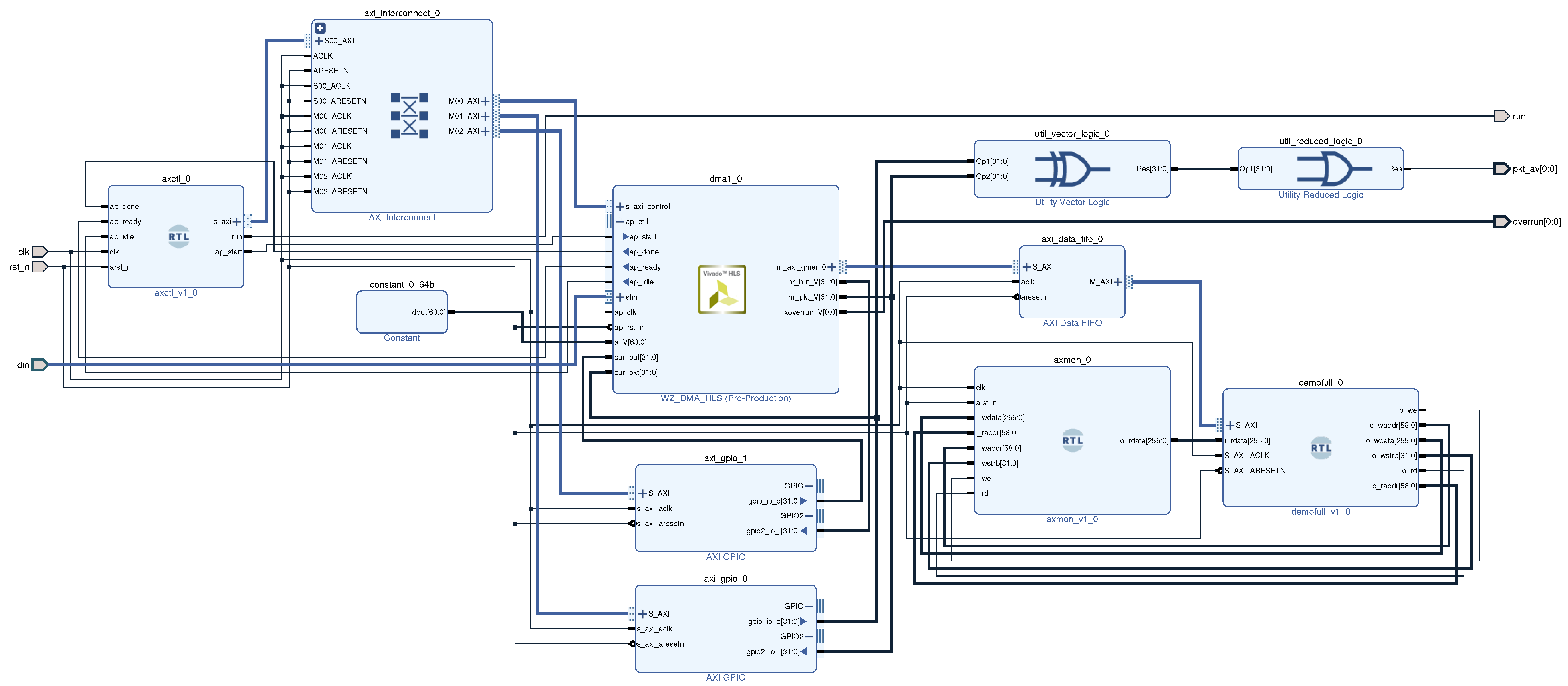Select the run output port symbol

coord(1501,116)
